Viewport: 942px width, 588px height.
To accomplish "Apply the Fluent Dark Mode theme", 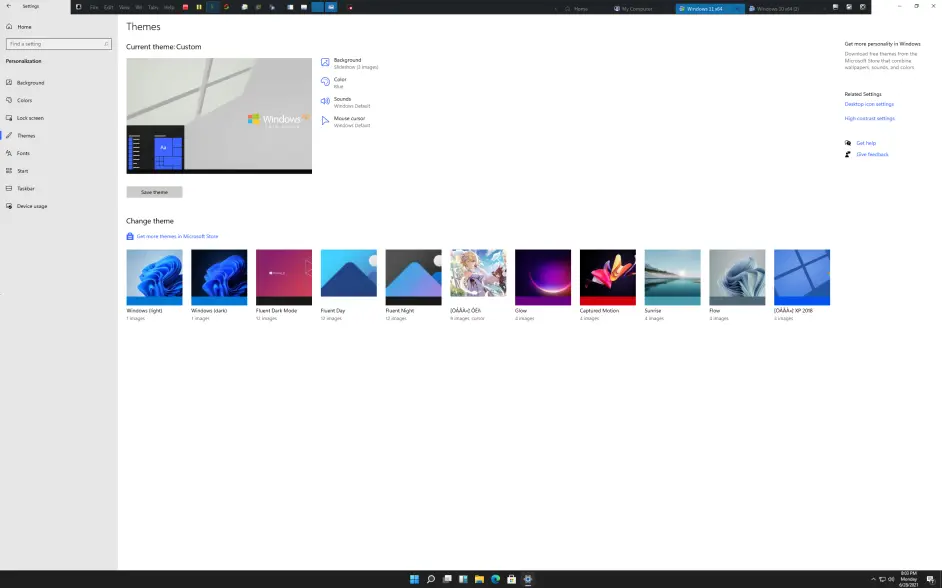I will (284, 277).
